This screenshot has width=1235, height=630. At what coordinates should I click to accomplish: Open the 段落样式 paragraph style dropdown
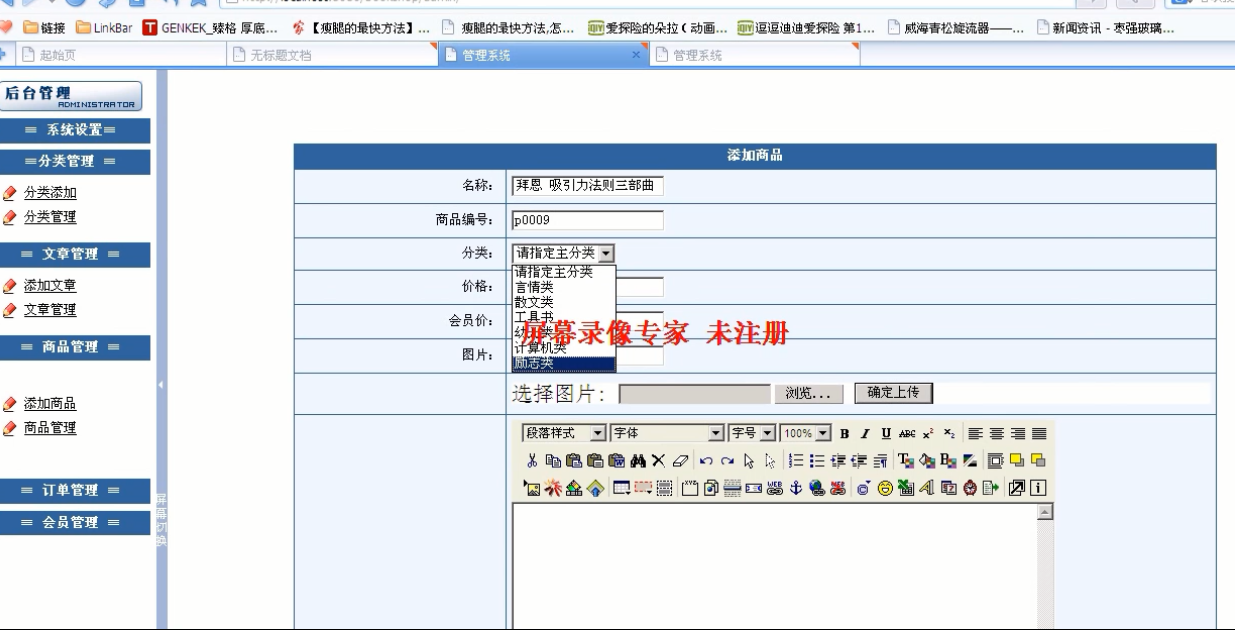tap(564, 433)
